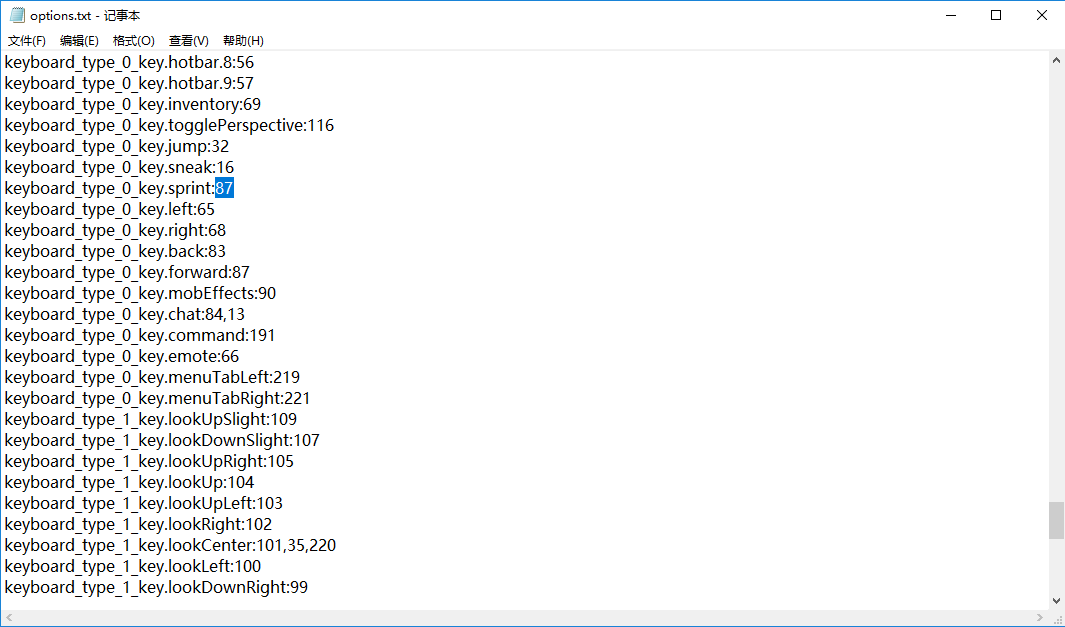Click the key.back:83 line
Image resolution: width=1065 pixels, height=627 pixels.
[115, 251]
